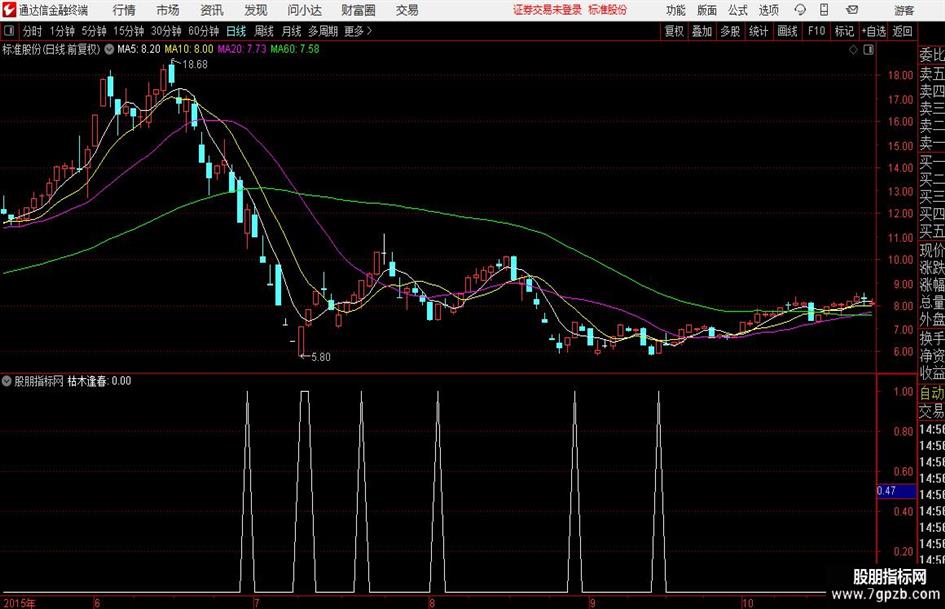945x609 pixels.
Task: Click the 现价 row in the quote panel
Action: (x=932, y=250)
